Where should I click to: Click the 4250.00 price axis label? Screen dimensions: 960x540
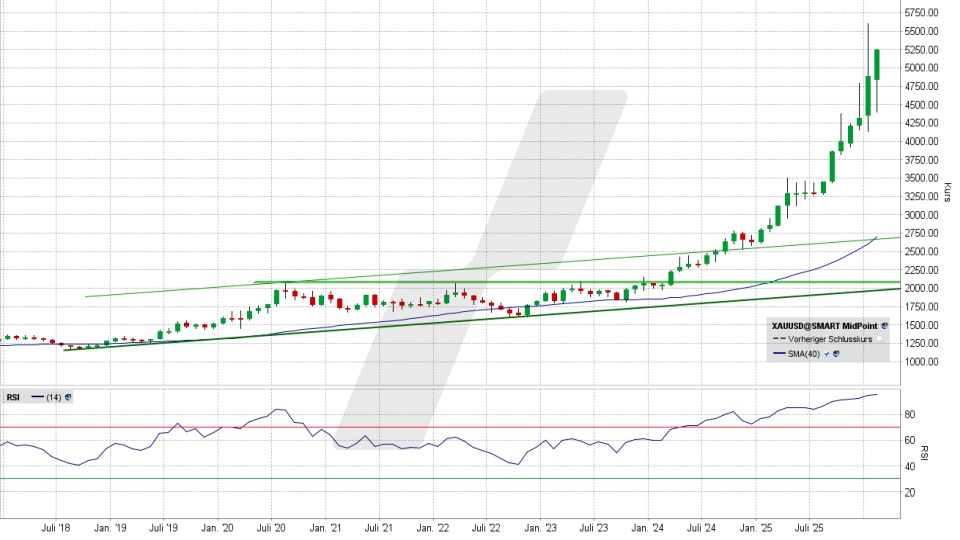pyautogui.click(x=921, y=123)
